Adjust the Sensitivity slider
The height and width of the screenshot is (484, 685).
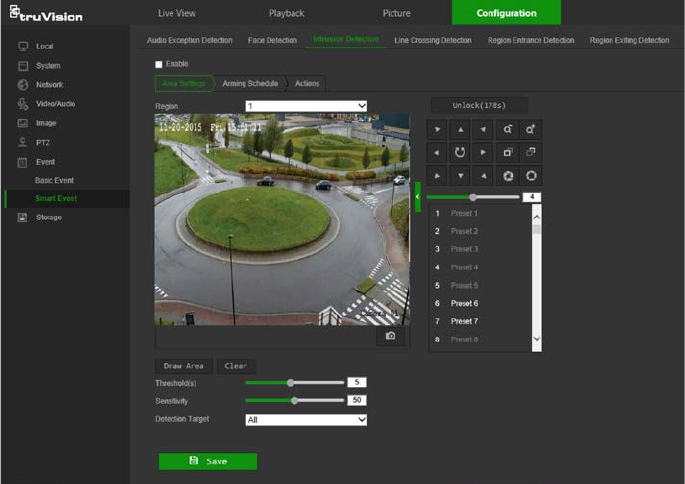(x=295, y=401)
